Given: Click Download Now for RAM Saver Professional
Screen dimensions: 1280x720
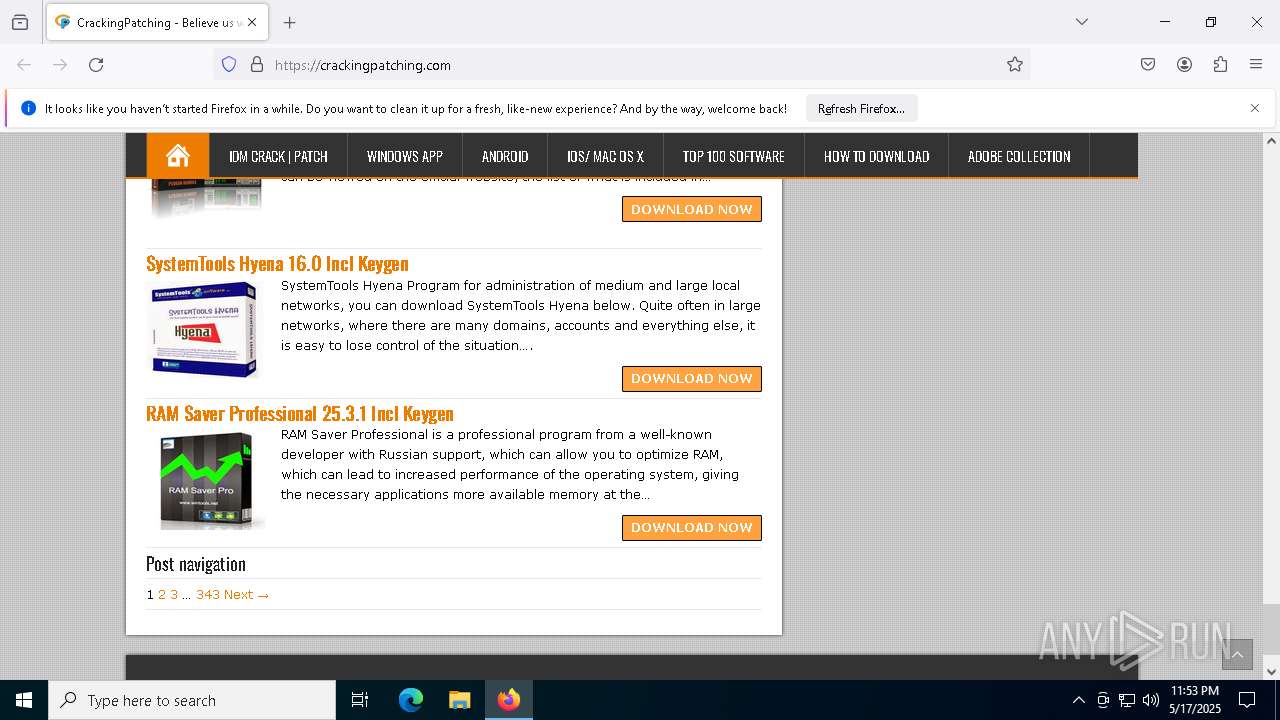Looking at the screenshot, I should coord(692,527).
